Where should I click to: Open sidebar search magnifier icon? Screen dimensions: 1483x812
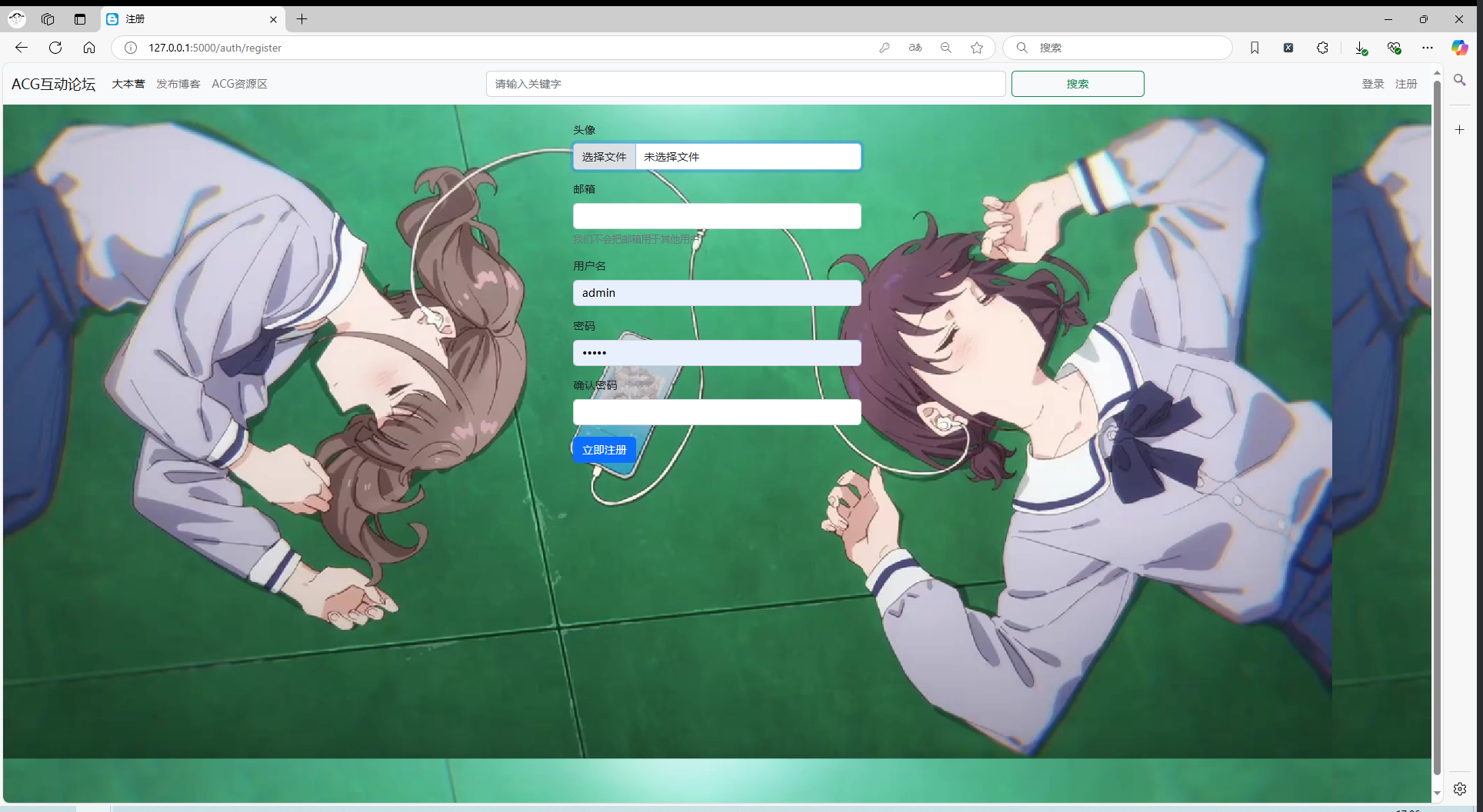pyautogui.click(x=1459, y=80)
